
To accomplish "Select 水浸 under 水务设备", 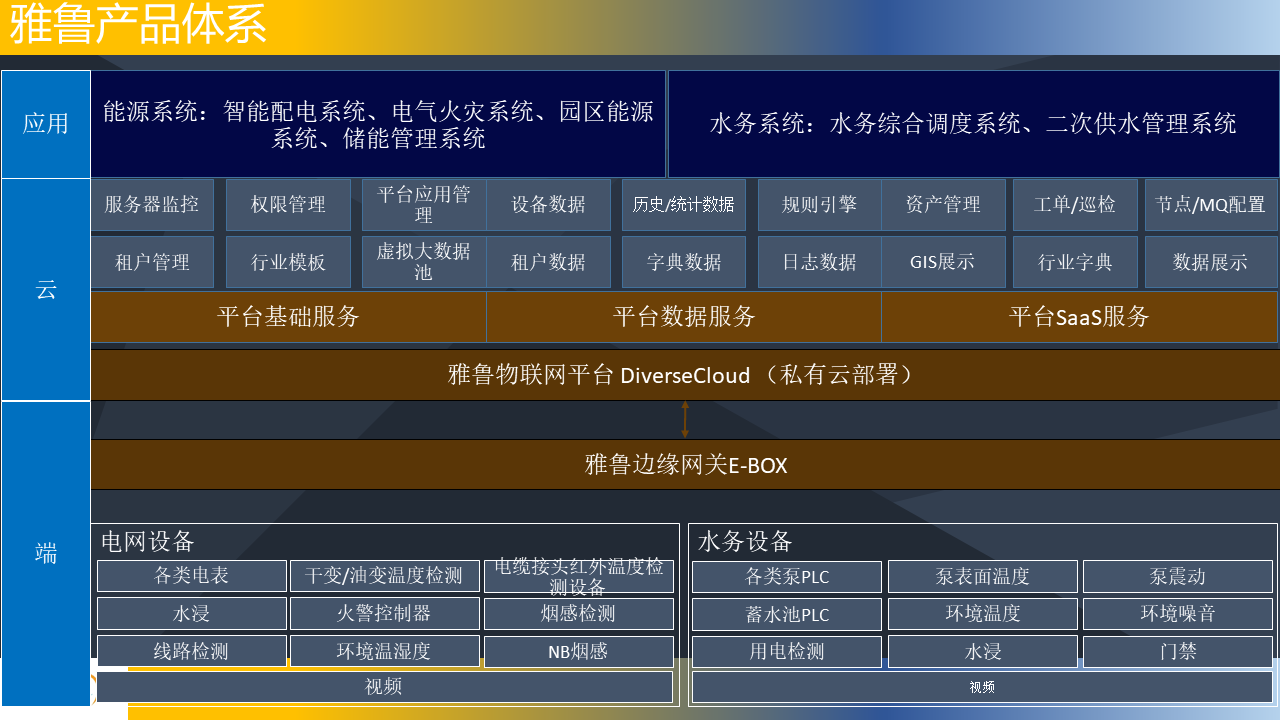I will (x=983, y=652).
